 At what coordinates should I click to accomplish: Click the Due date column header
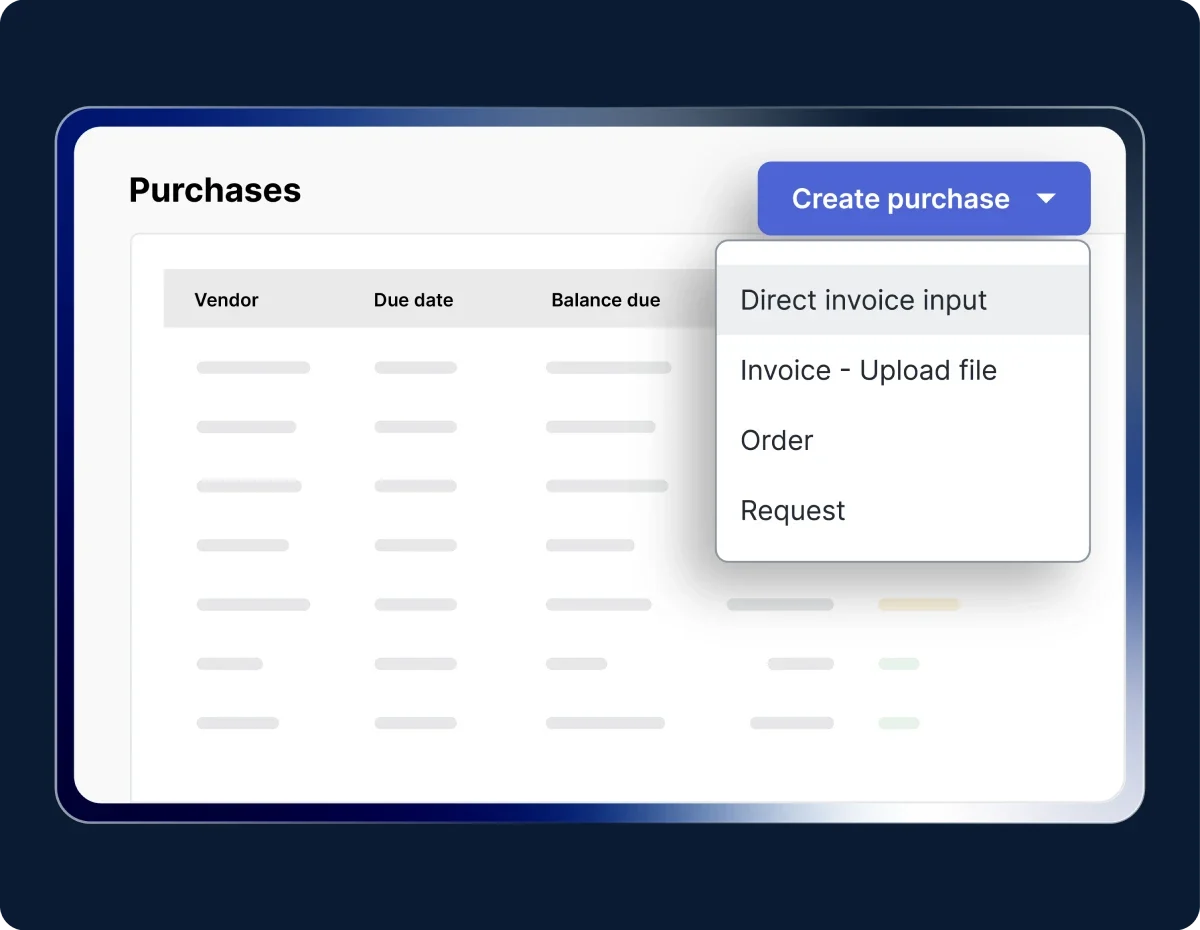click(x=413, y=300)
